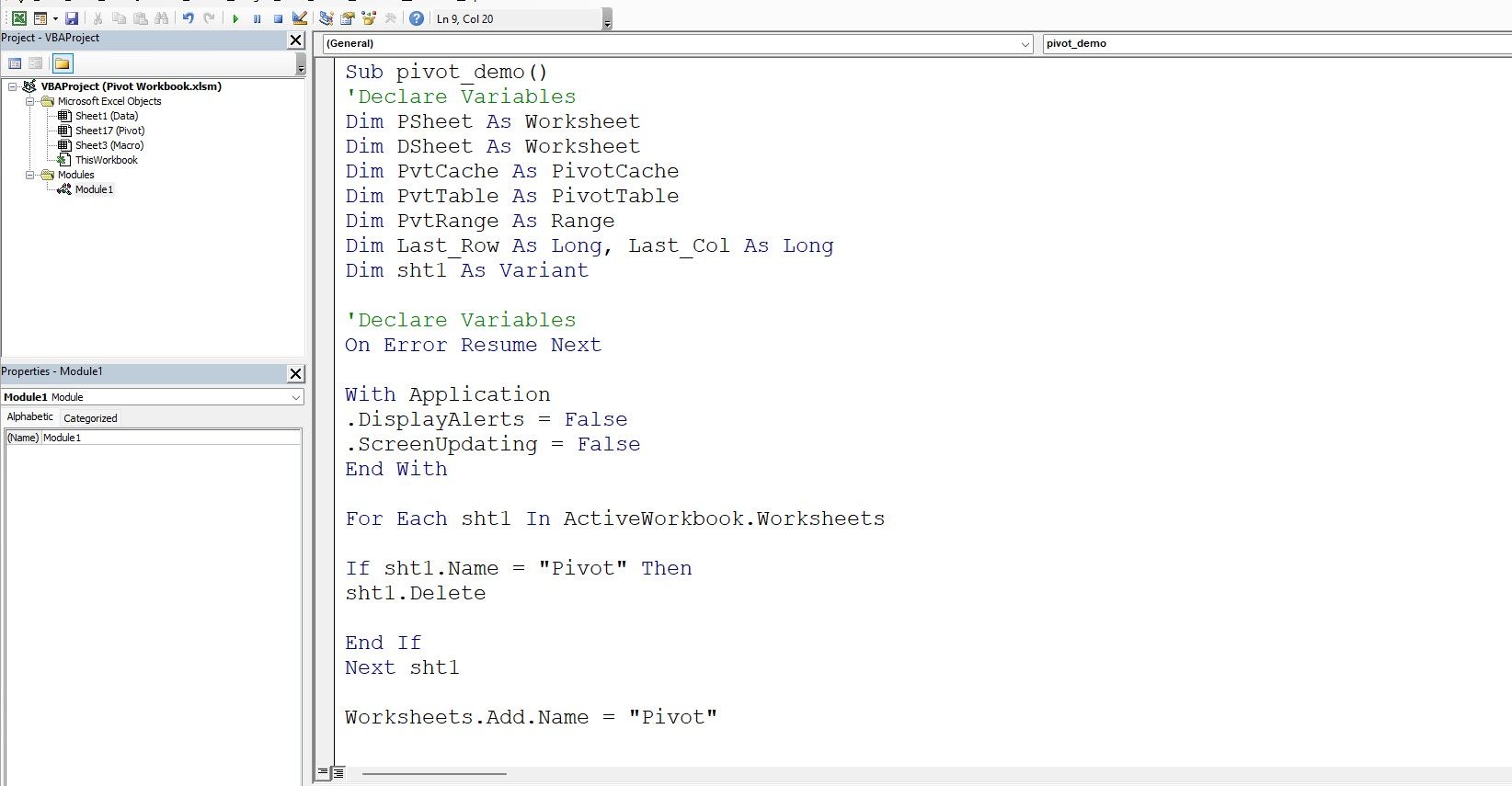
Task: Click code line 'On Error Resume Next'
Action: (x=473, y=345)
